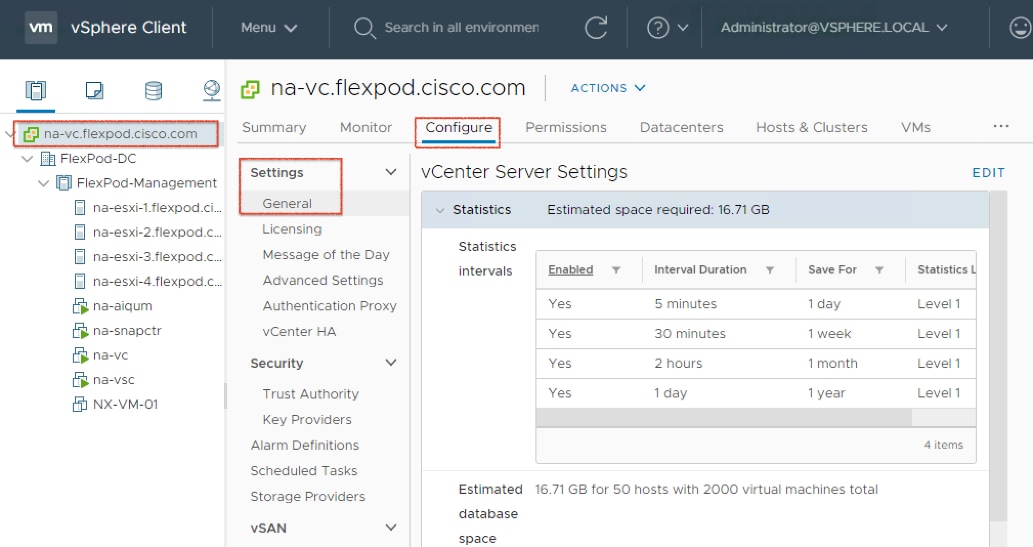Click the na-vsc VM icon
1033x547 pixels.
click(80, 380)
